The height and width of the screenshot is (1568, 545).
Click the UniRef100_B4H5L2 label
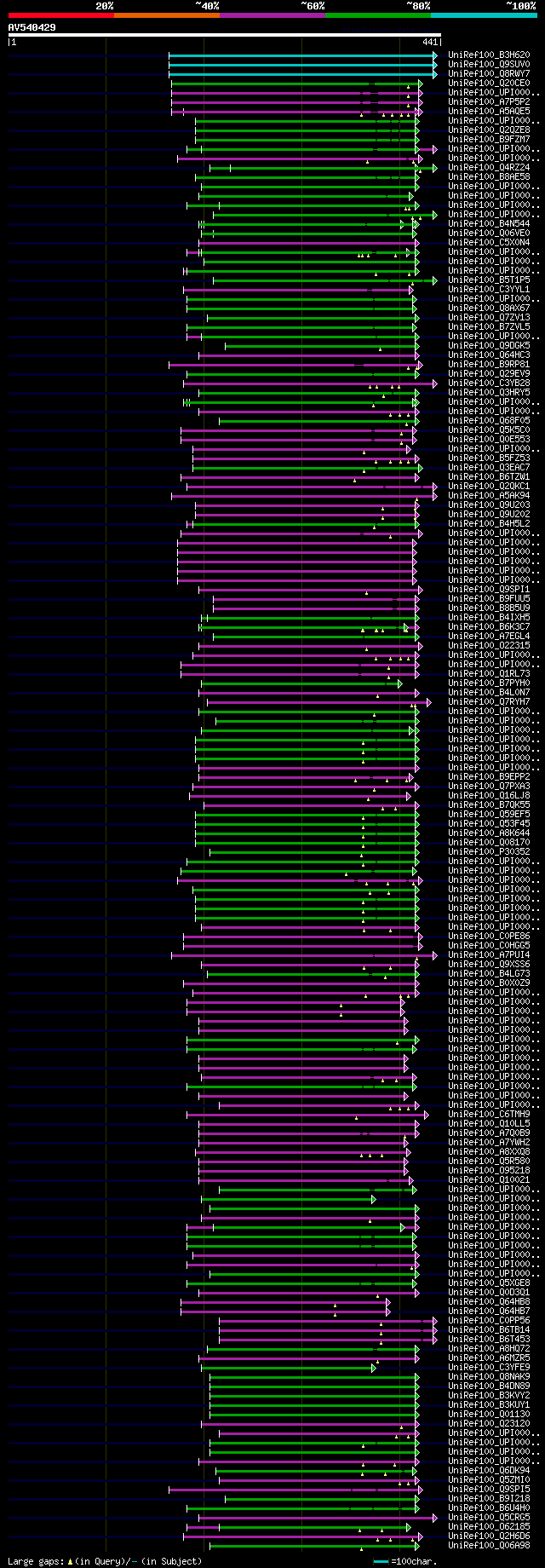pos(489,524)
